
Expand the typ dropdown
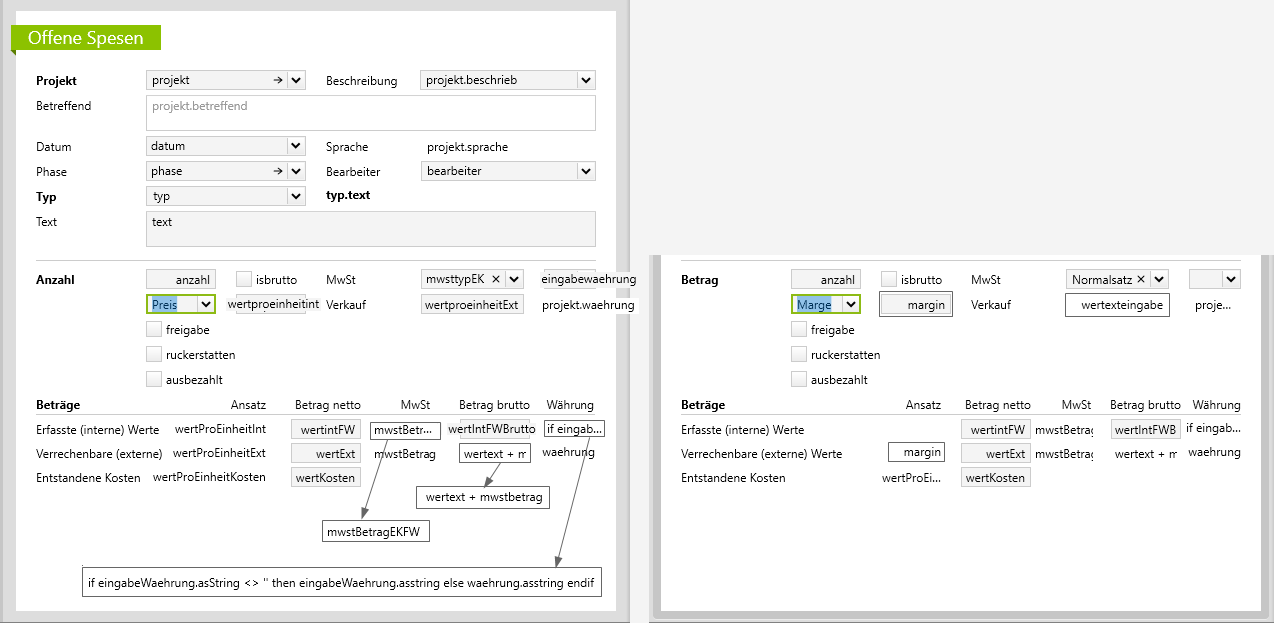[x=296, y=197]
